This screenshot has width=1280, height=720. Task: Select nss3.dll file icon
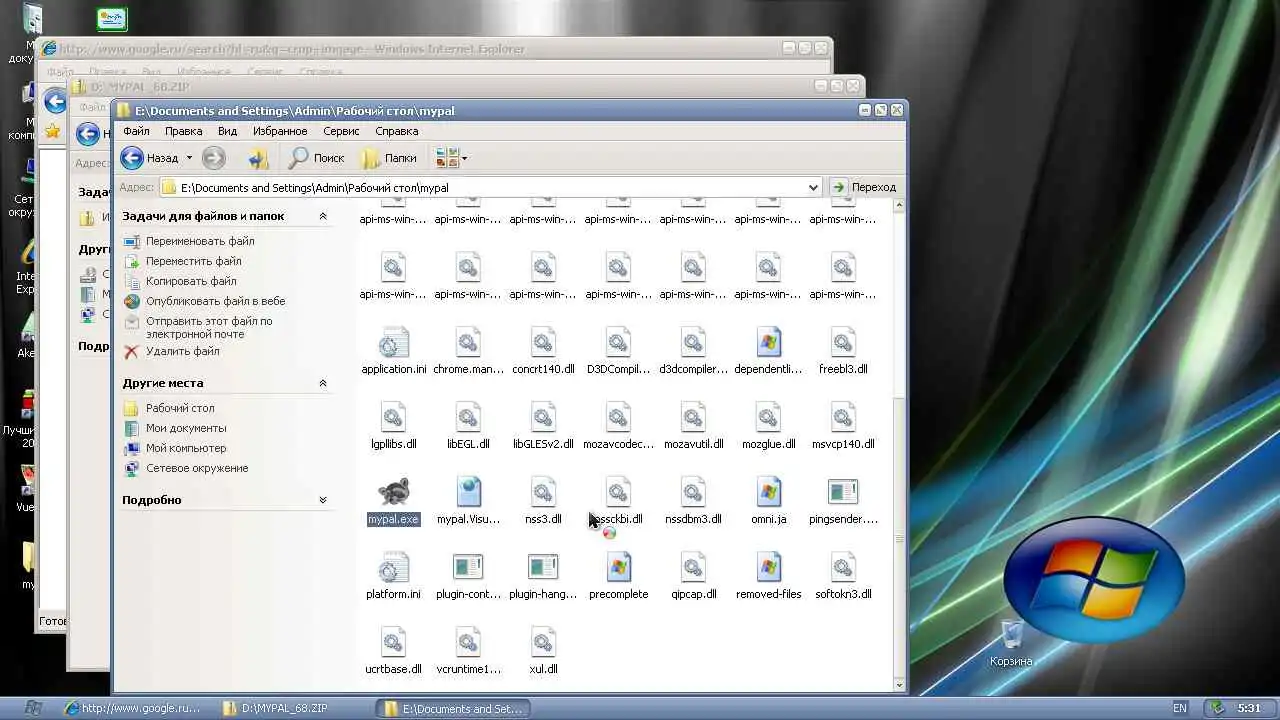click(x=543, y=491)
